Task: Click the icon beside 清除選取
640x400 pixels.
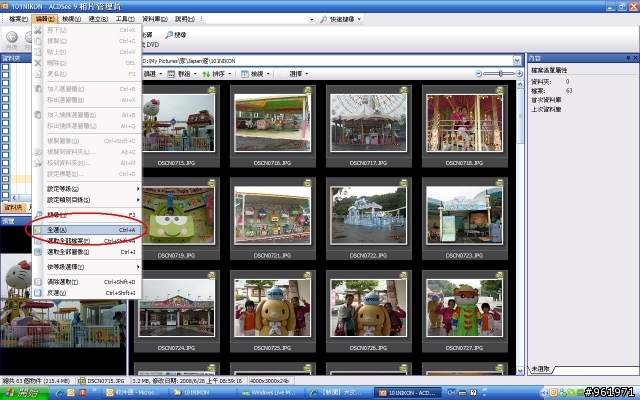Action: 38,282
